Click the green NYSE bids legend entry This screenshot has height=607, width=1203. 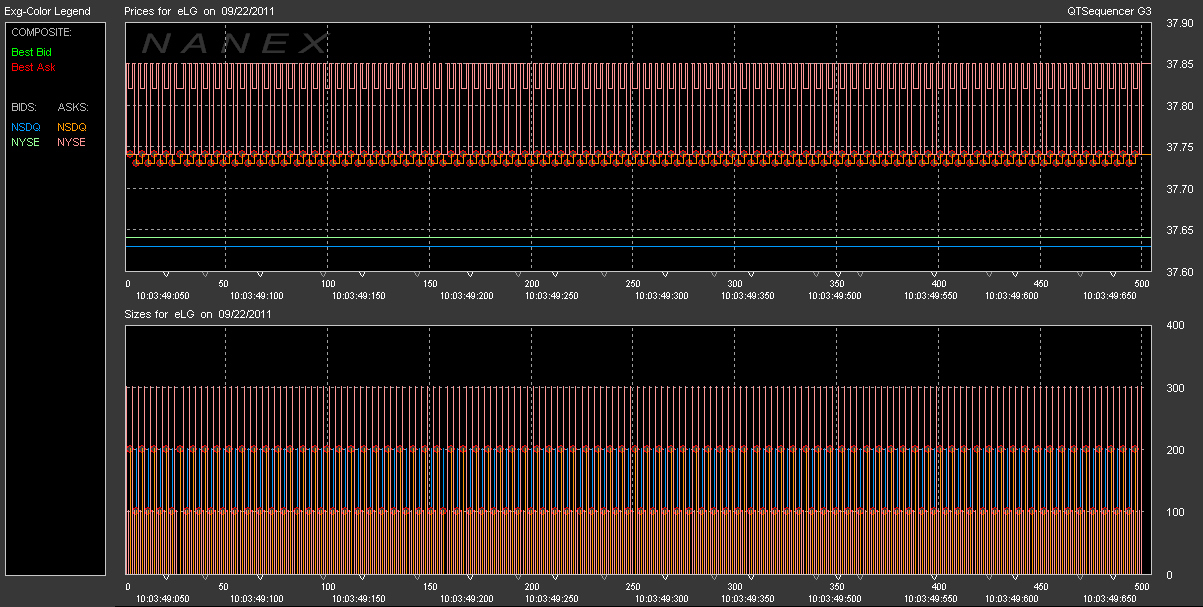pyautogui.click(x=25, y=142)
